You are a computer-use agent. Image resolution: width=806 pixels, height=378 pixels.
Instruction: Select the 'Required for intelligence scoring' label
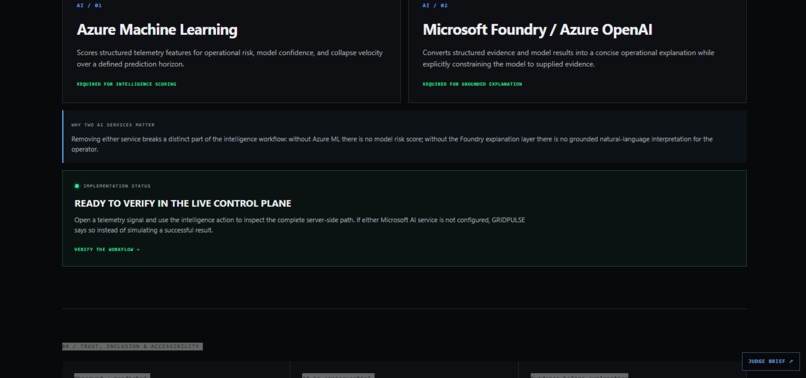126,84
